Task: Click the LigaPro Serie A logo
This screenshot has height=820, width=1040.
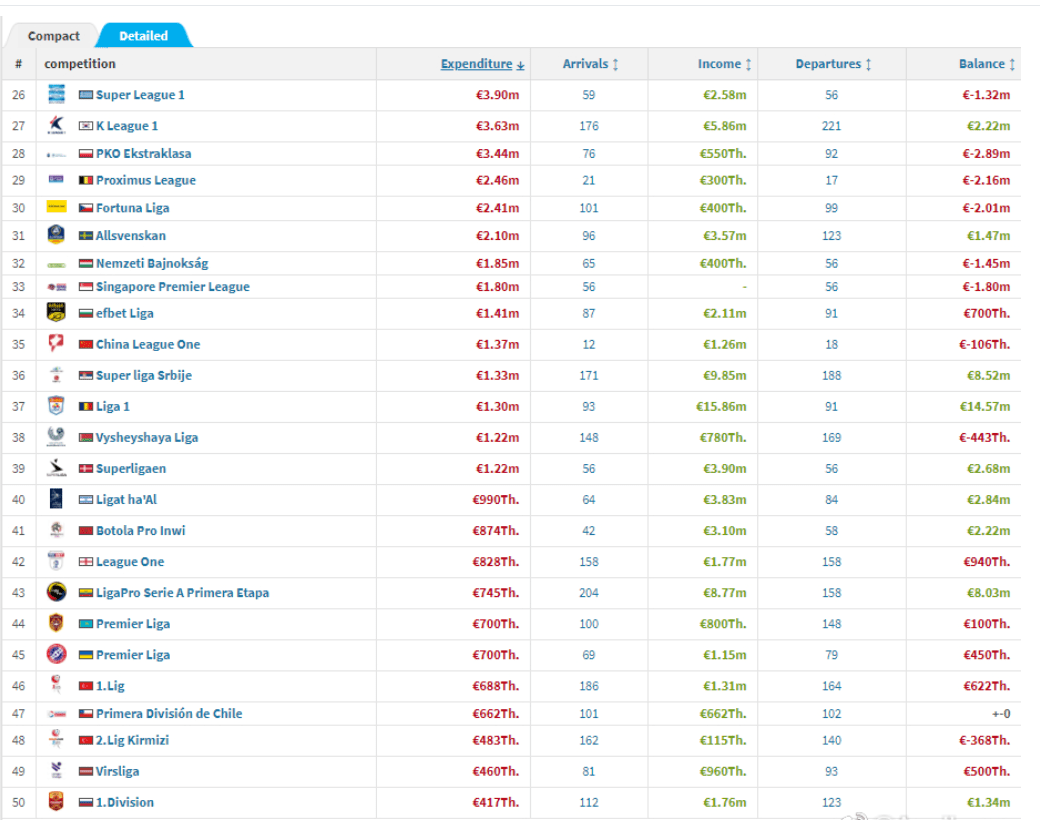Action: coord(56,592)
